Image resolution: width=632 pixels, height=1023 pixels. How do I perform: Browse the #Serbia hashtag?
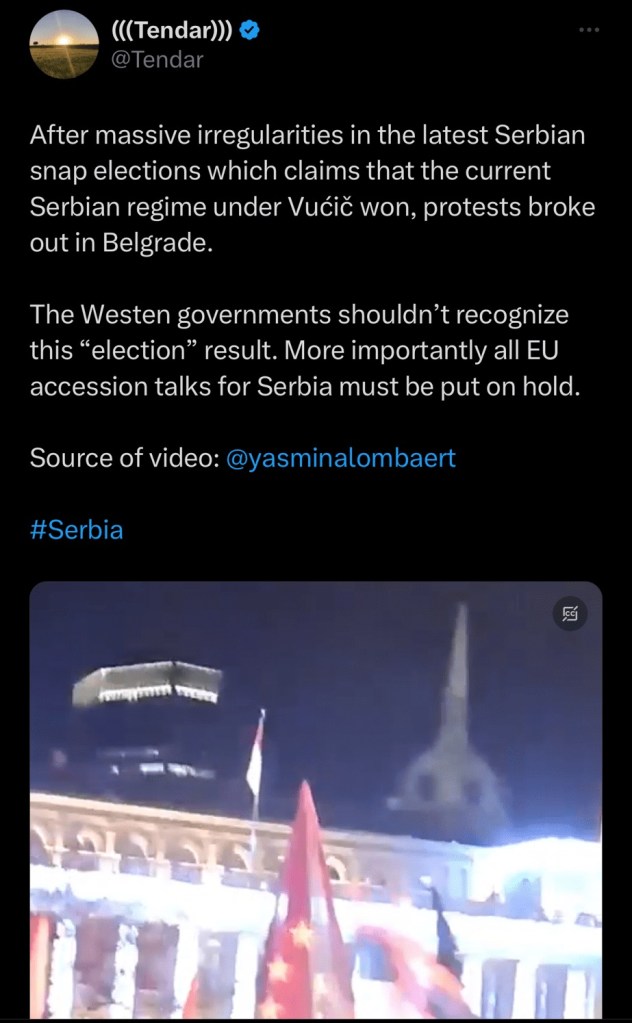point(77,530)
